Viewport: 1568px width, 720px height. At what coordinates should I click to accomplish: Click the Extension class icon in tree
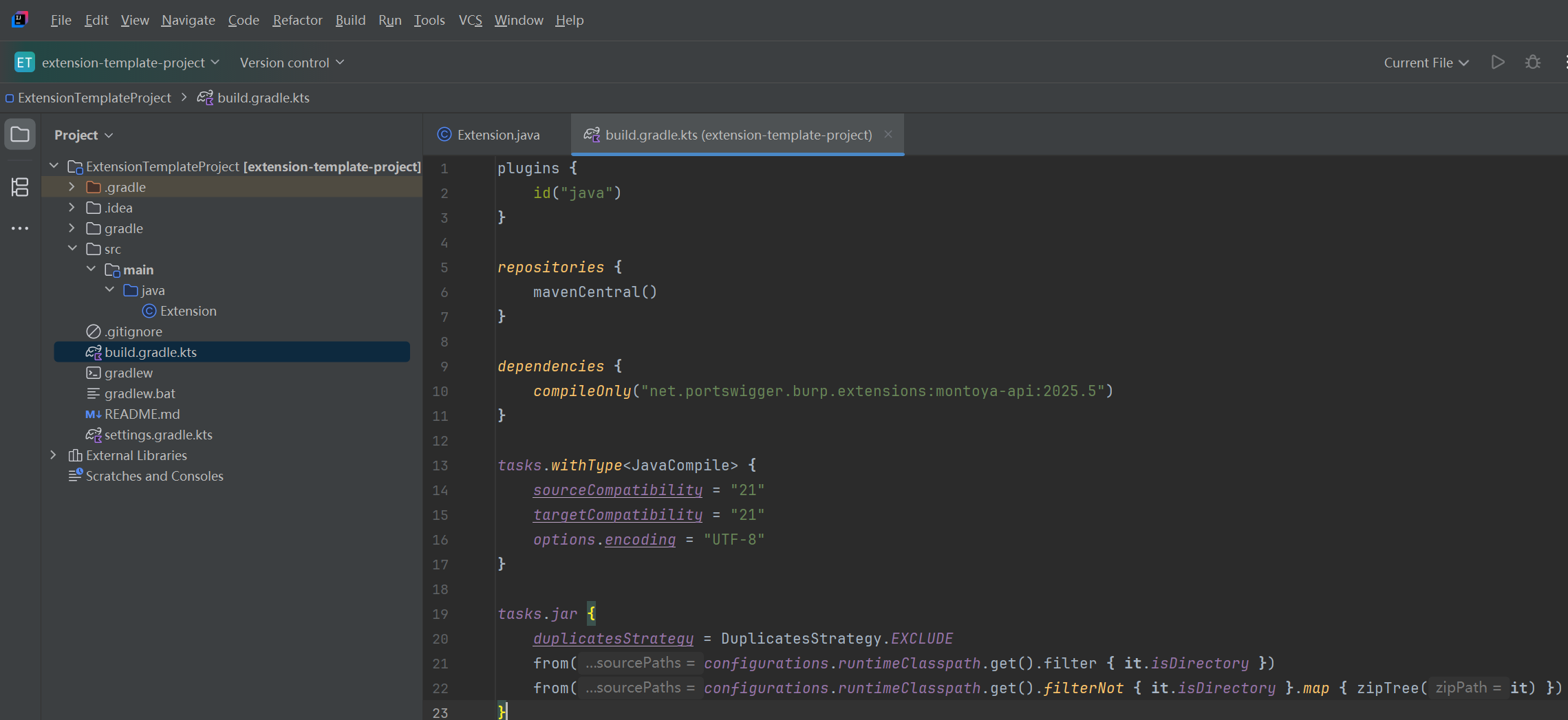coord(149,311)
